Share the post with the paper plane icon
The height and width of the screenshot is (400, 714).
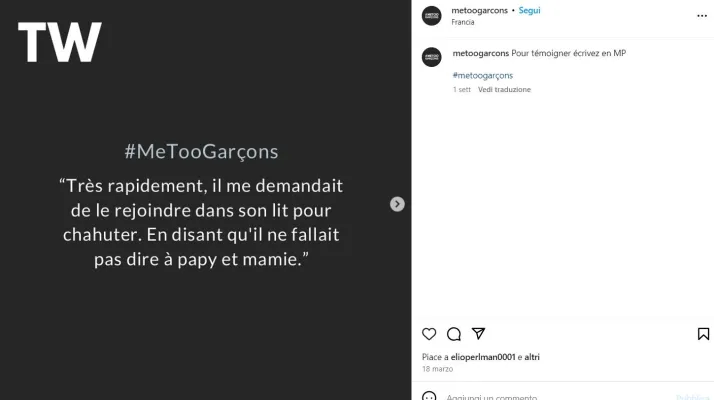tap(478, 334)
